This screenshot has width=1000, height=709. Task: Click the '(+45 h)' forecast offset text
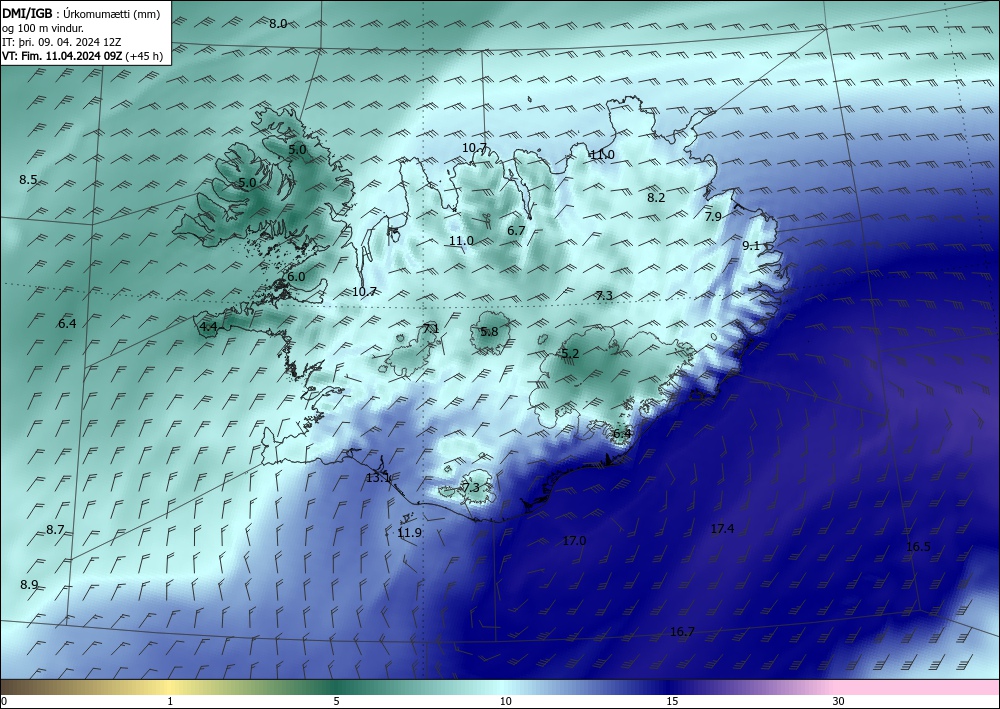click(x=145, y=56)
